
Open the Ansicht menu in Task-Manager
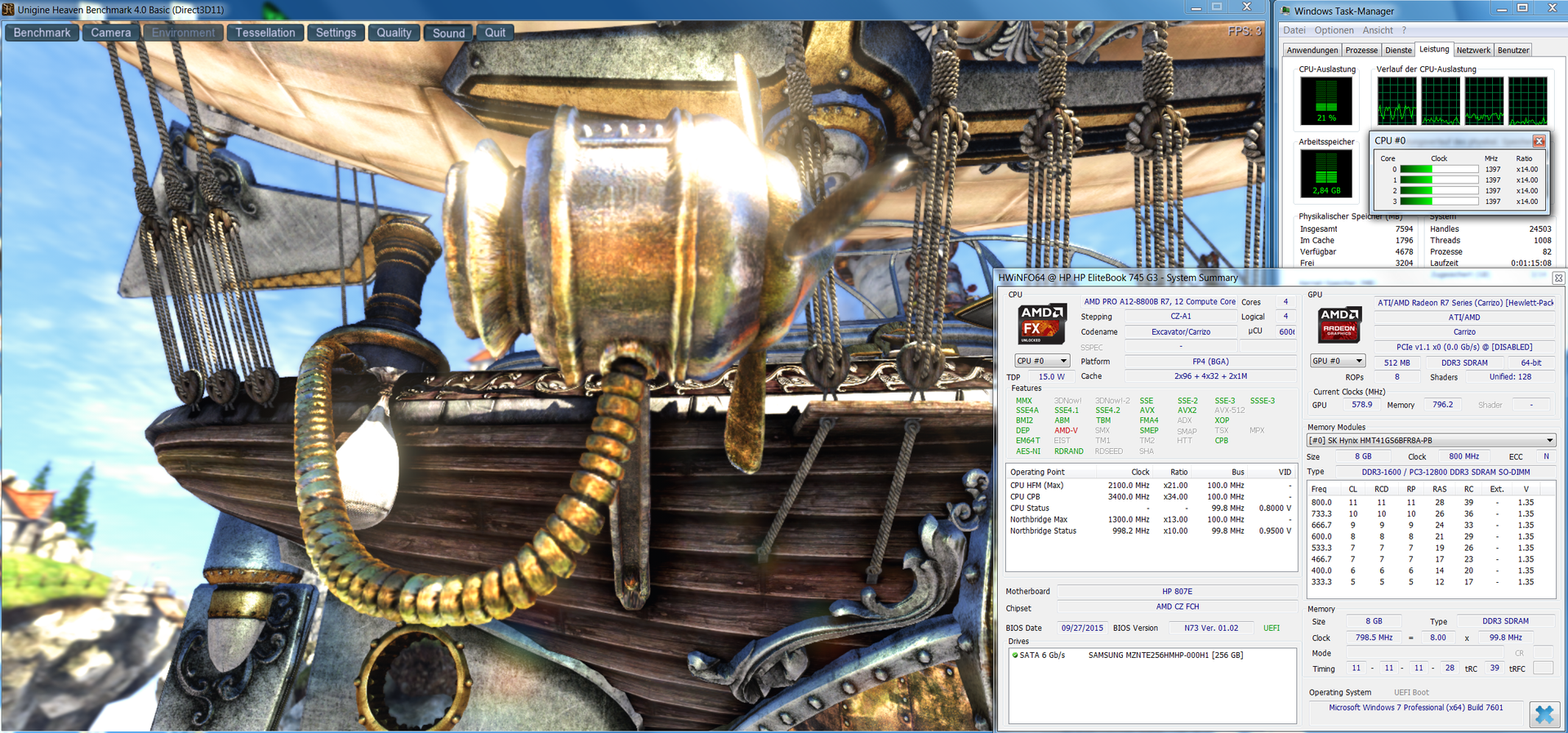(x=1378, y=30)
